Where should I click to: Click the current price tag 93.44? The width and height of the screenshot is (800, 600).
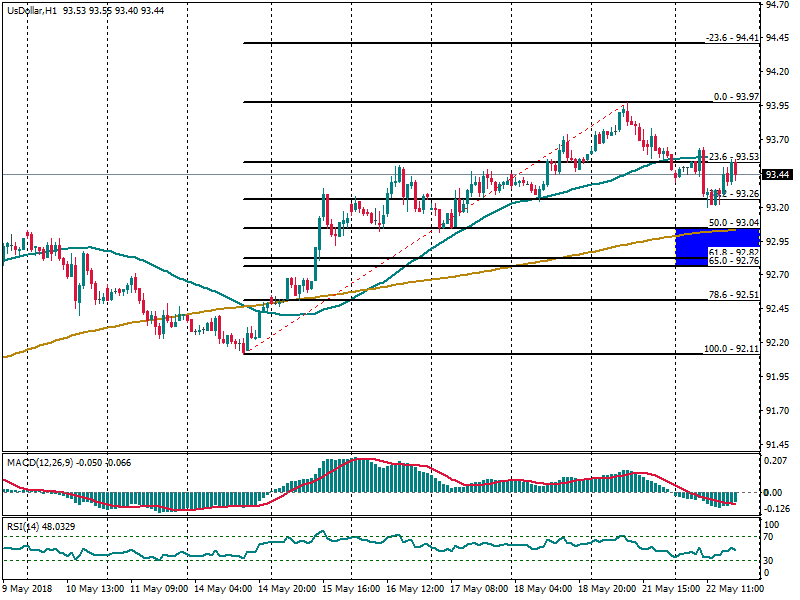781,175
